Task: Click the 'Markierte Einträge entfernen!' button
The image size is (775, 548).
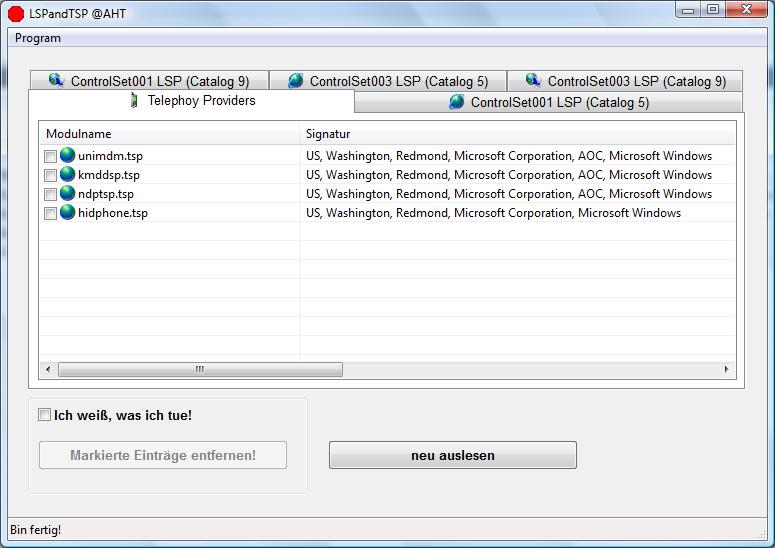Action: (163, 455)
